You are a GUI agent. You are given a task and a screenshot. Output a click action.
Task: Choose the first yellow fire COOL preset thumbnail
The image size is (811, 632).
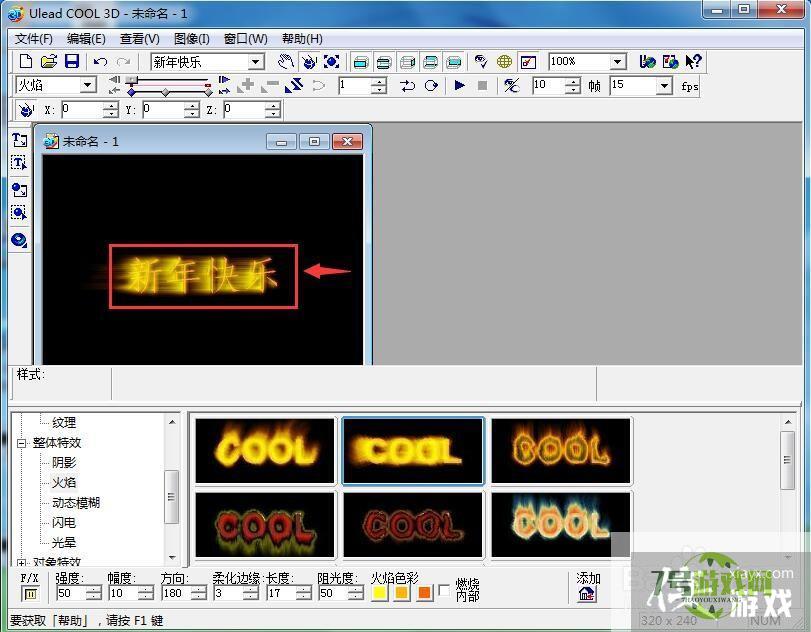point(265,450)
